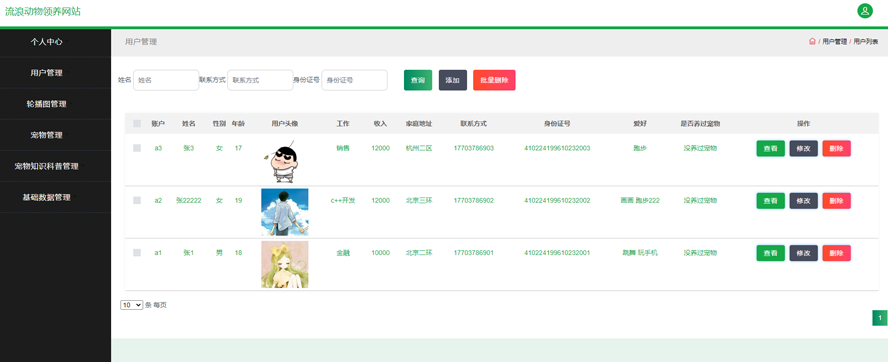This screenshot has width=888, height=362.
Task: Click the hobby cell 跳舞 玩手机
Action: (x=640, y=253)
